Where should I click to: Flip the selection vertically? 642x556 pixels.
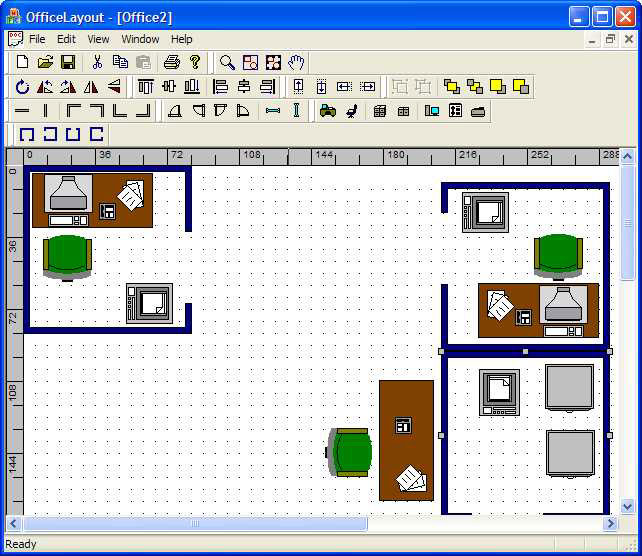(114, 87)
